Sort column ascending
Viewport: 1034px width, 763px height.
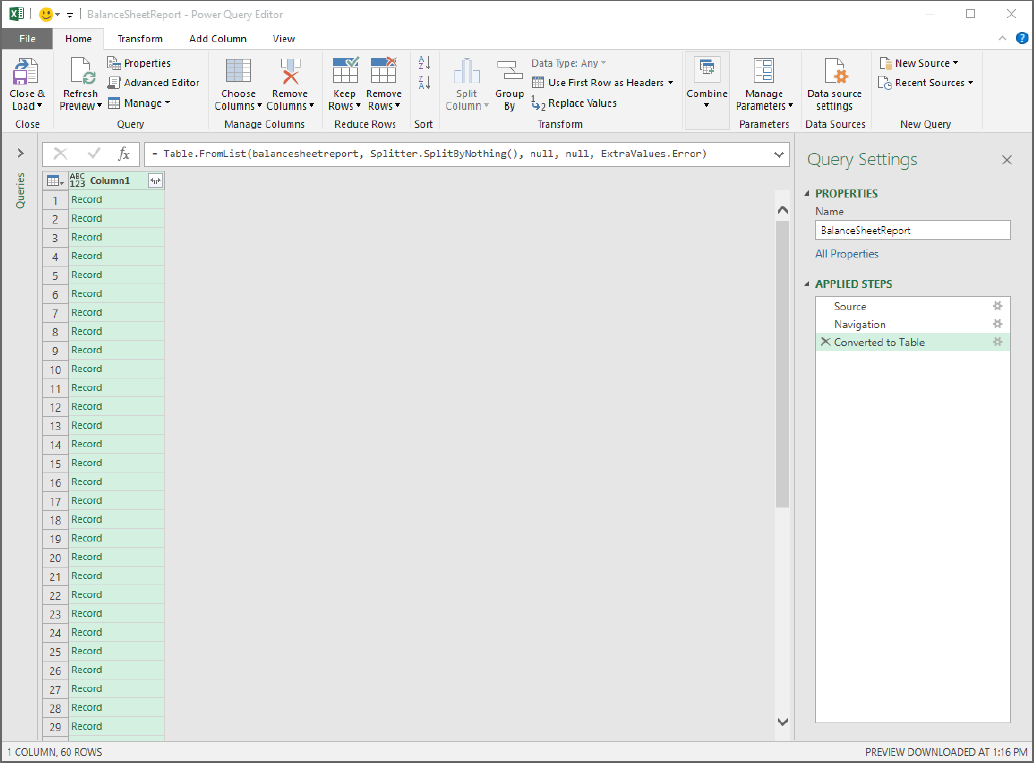pos(424,63)
